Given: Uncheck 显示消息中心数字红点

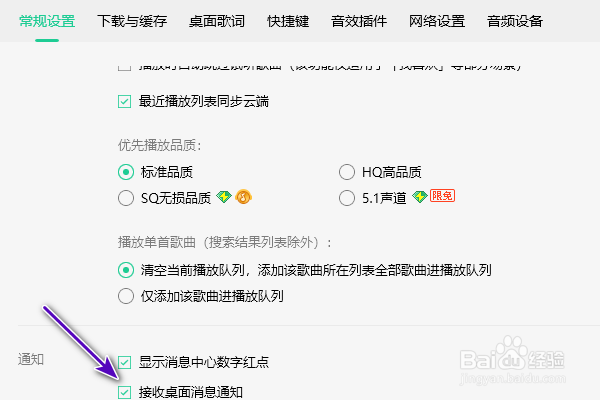Looking at the screenshot, I should pos(125,362).
